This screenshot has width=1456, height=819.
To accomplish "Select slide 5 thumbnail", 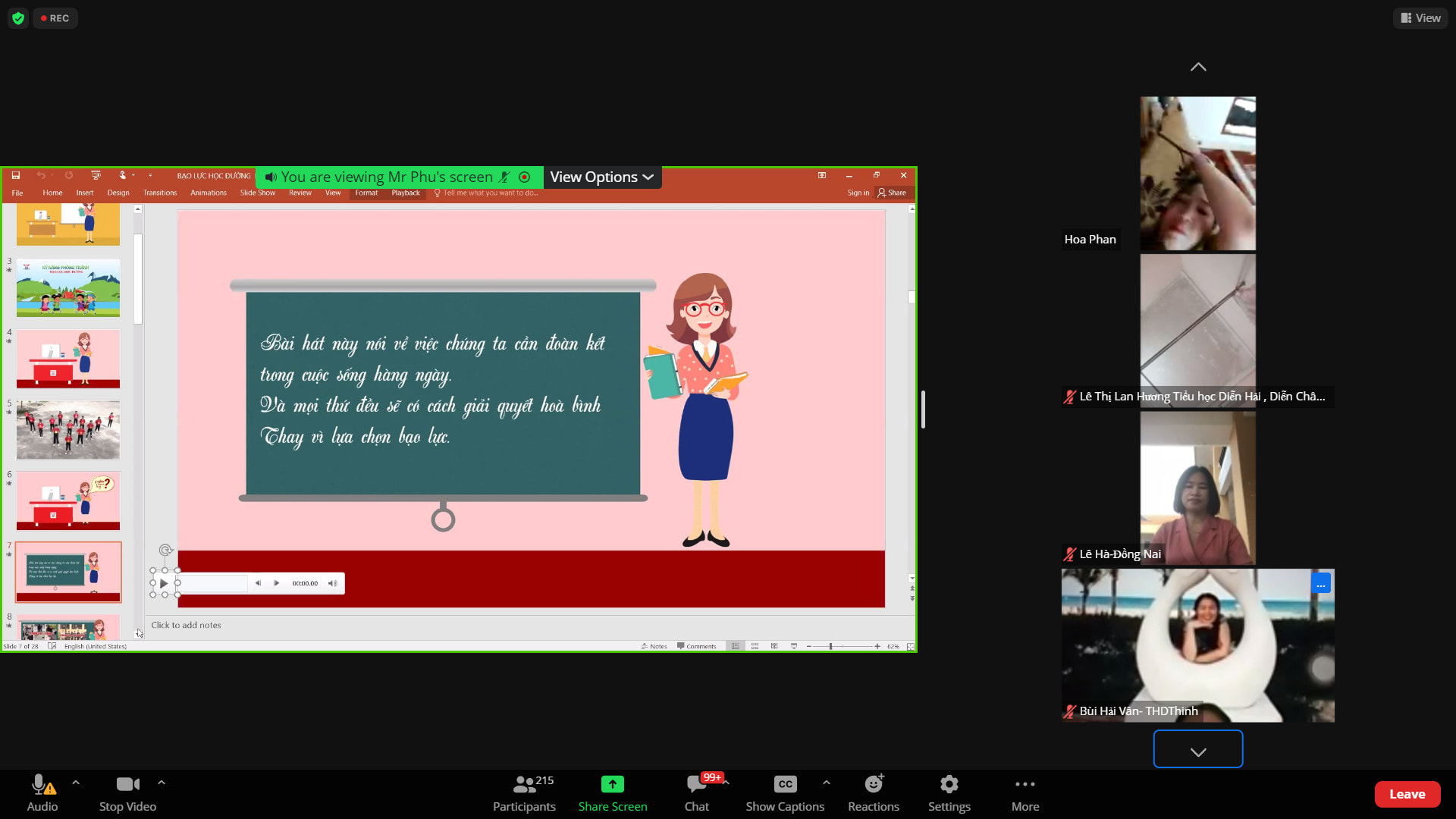I will [68, 430].
